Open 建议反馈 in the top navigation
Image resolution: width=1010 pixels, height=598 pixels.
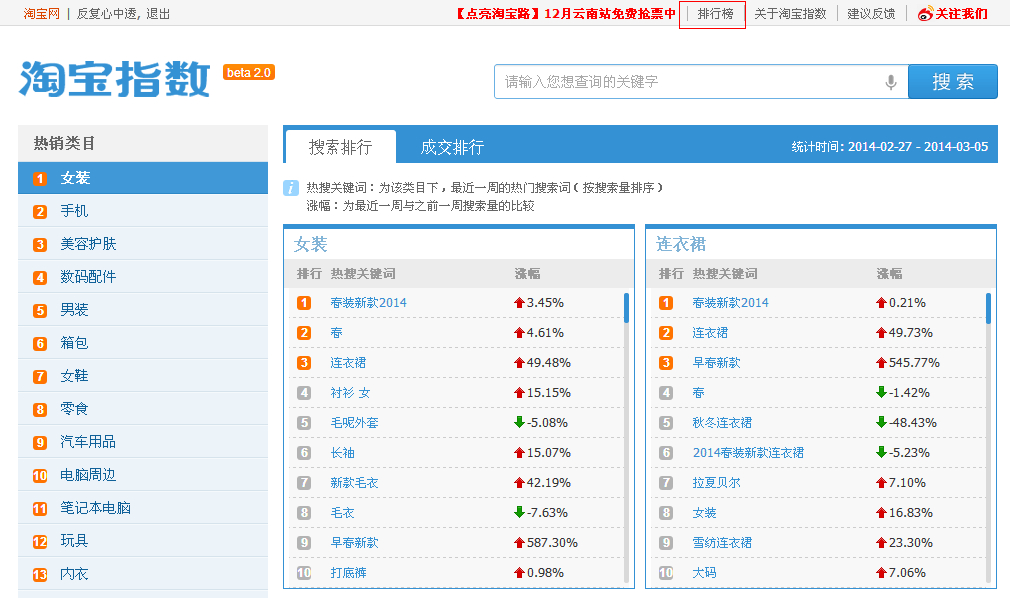871,14
